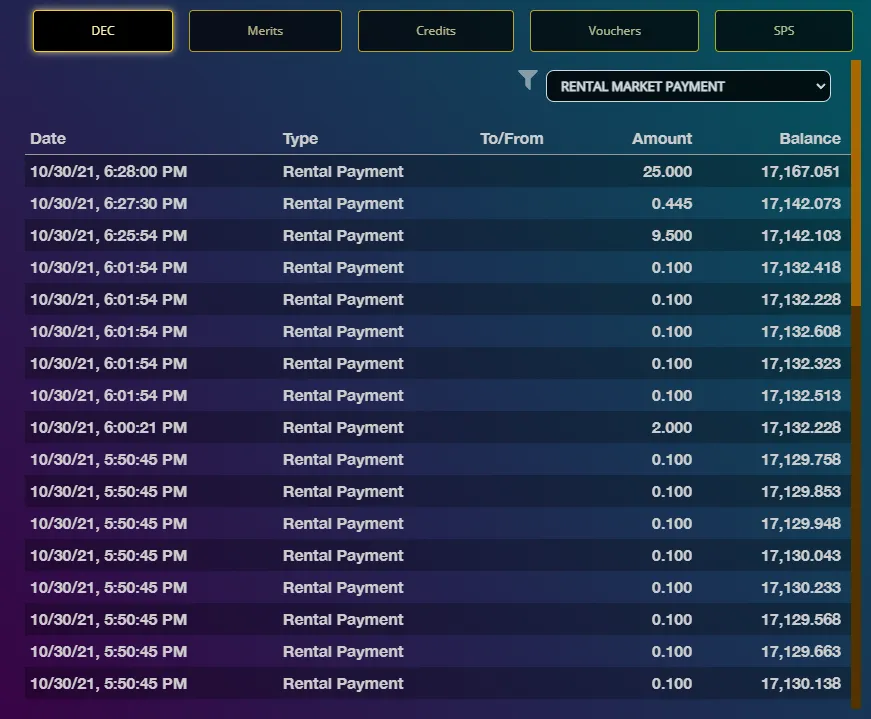
Task: Click balance 17,129.758
Action: click(x=800, y=460)
